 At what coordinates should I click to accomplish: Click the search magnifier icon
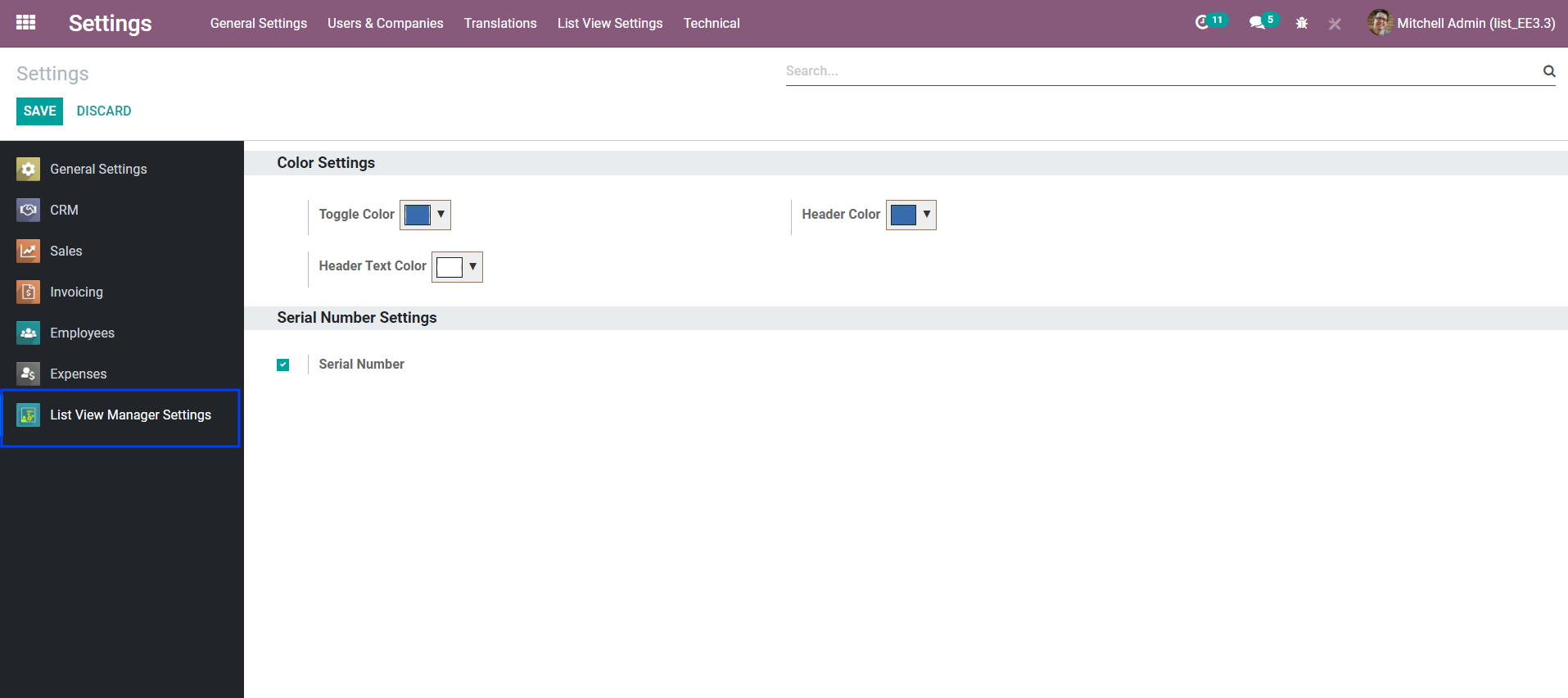coord(1548,71)
